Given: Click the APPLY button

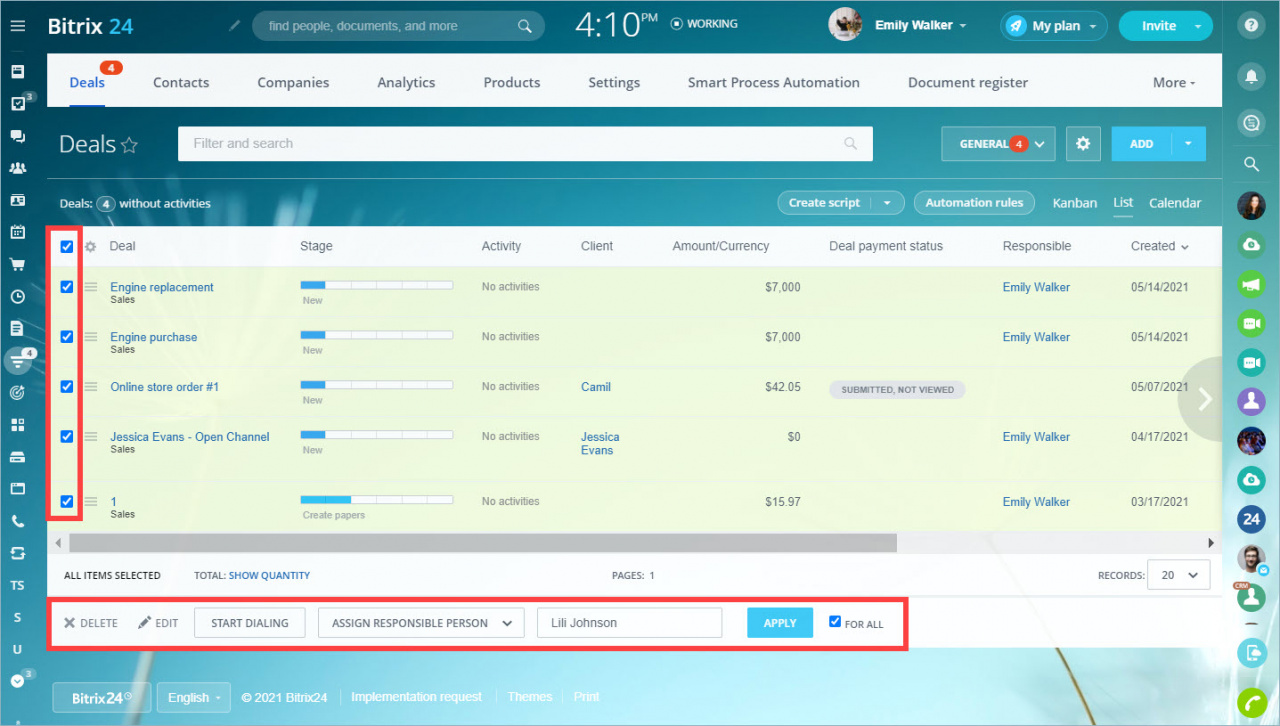Looking at the screenshot, I should [780, 623].
